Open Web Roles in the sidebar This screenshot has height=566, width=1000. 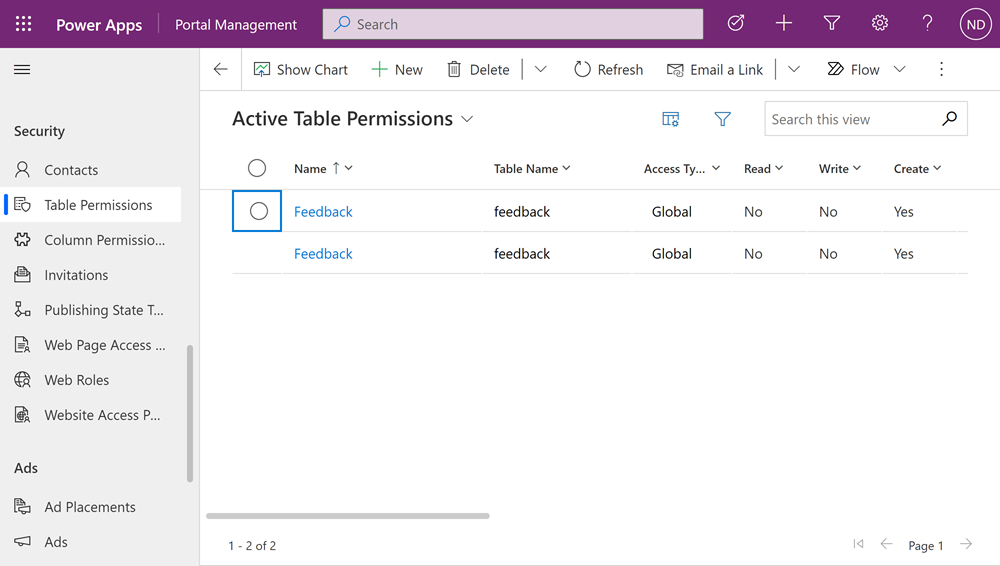click(92, 380)
